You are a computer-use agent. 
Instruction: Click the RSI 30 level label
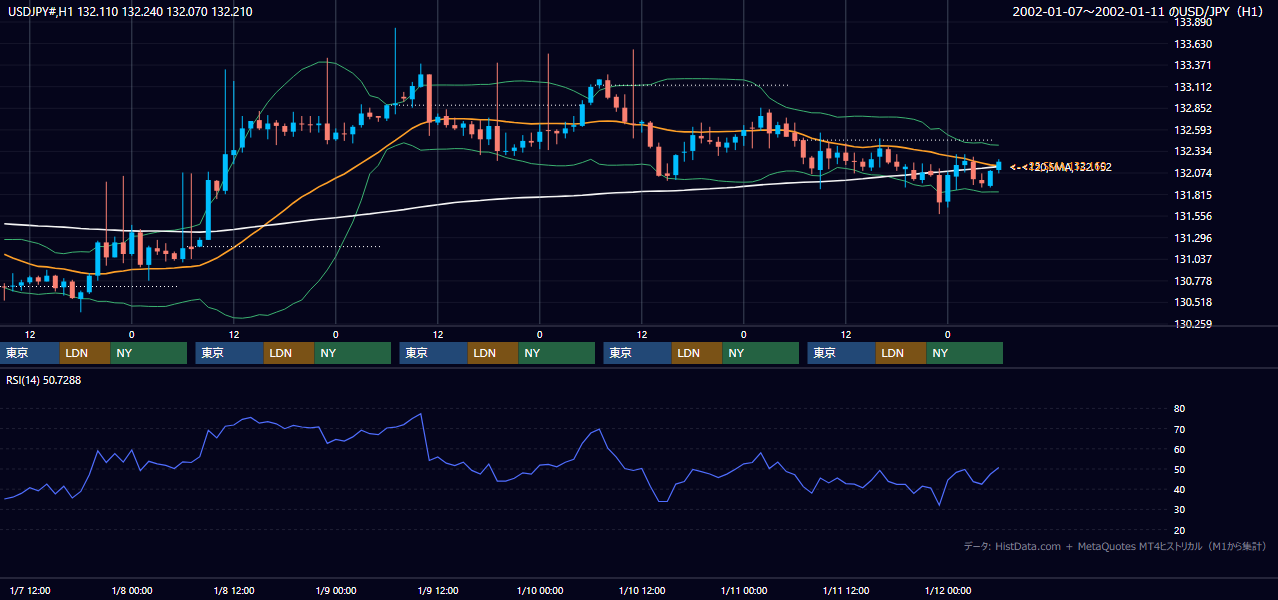tap(1179, 509)
